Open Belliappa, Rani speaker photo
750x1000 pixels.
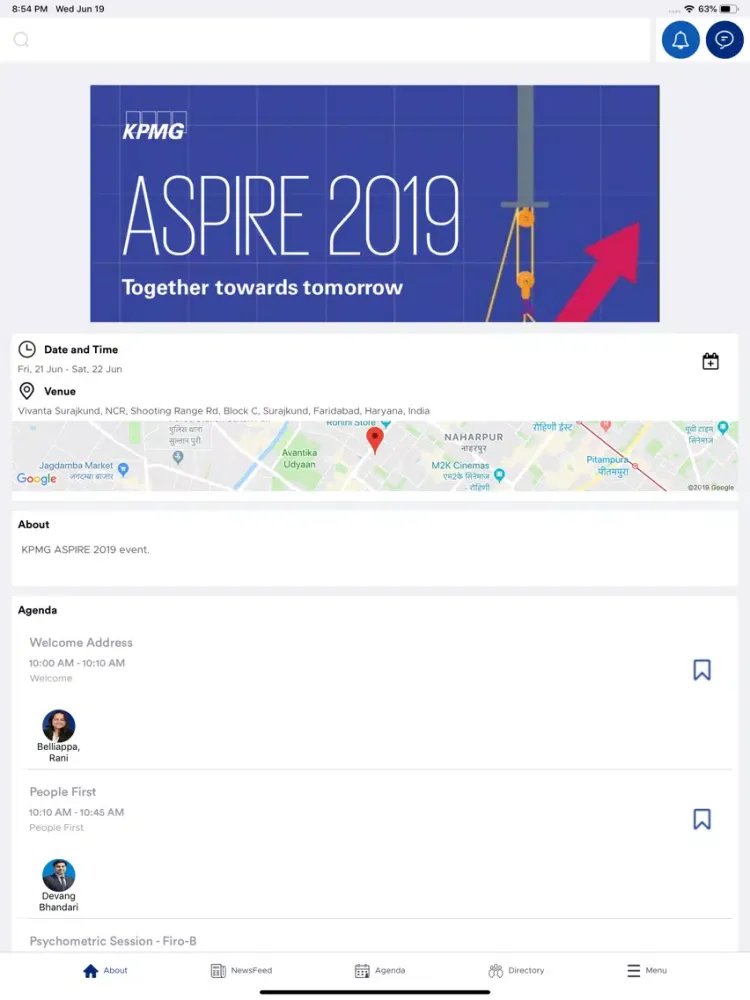click(x=59, y=726)
